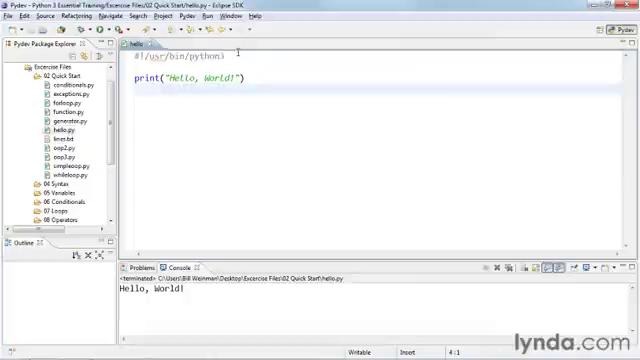The height and width of the screenshot is (360, 640).
Task: Click the X icon in the Outline toolbar
Action: [88, 256]
